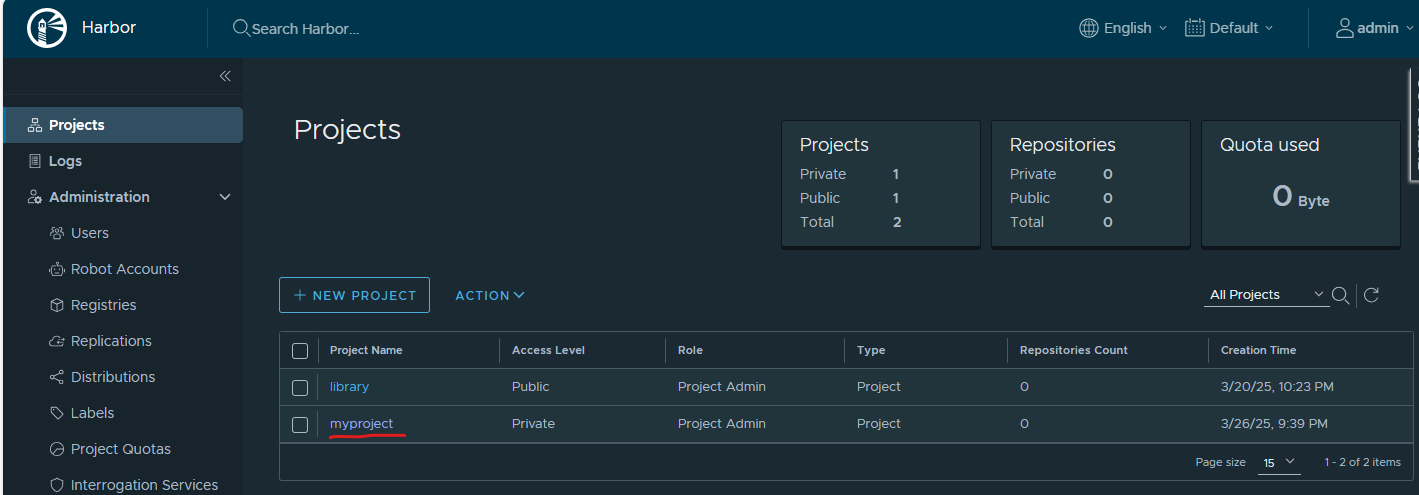1419x495 pixels.
Task: Click the search magnifier icon in header
Action: tap(241, 28)
